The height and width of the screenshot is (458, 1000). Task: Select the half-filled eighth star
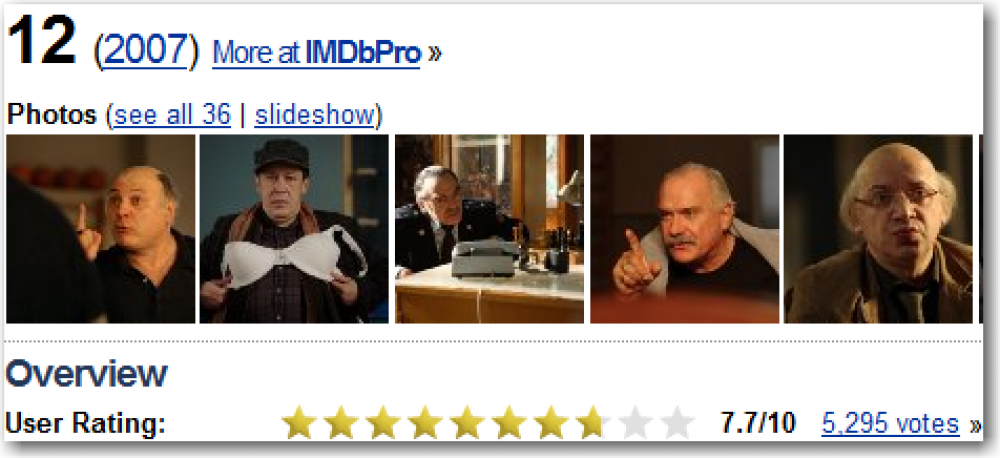(x=592, y=422)
